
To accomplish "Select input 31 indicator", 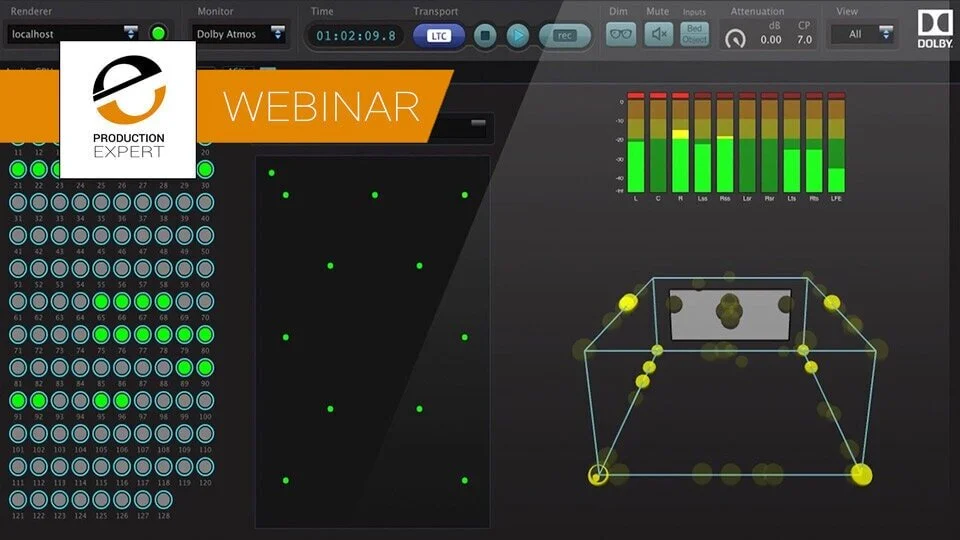I will 18,202.
